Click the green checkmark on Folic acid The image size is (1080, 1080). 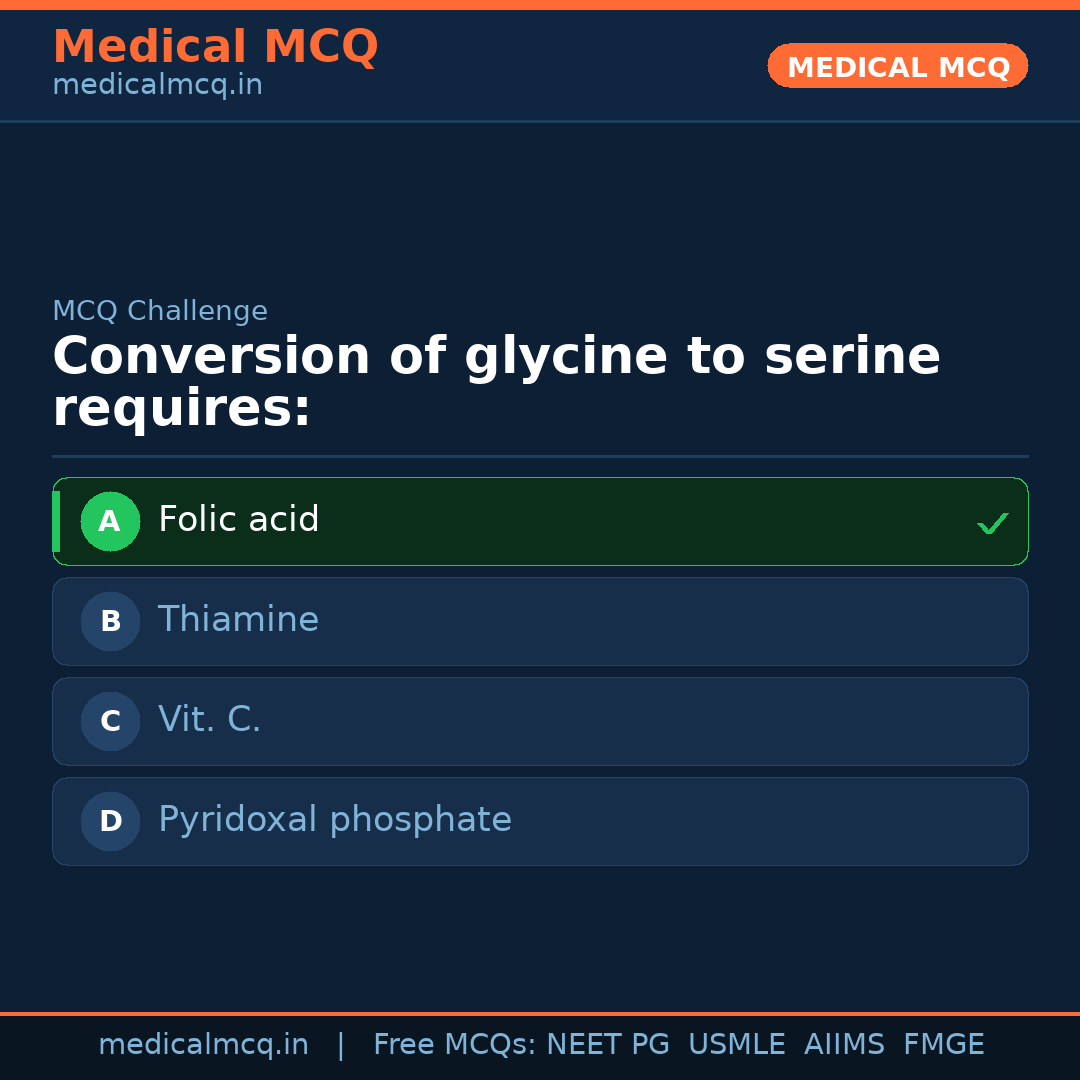pos(992,523)
